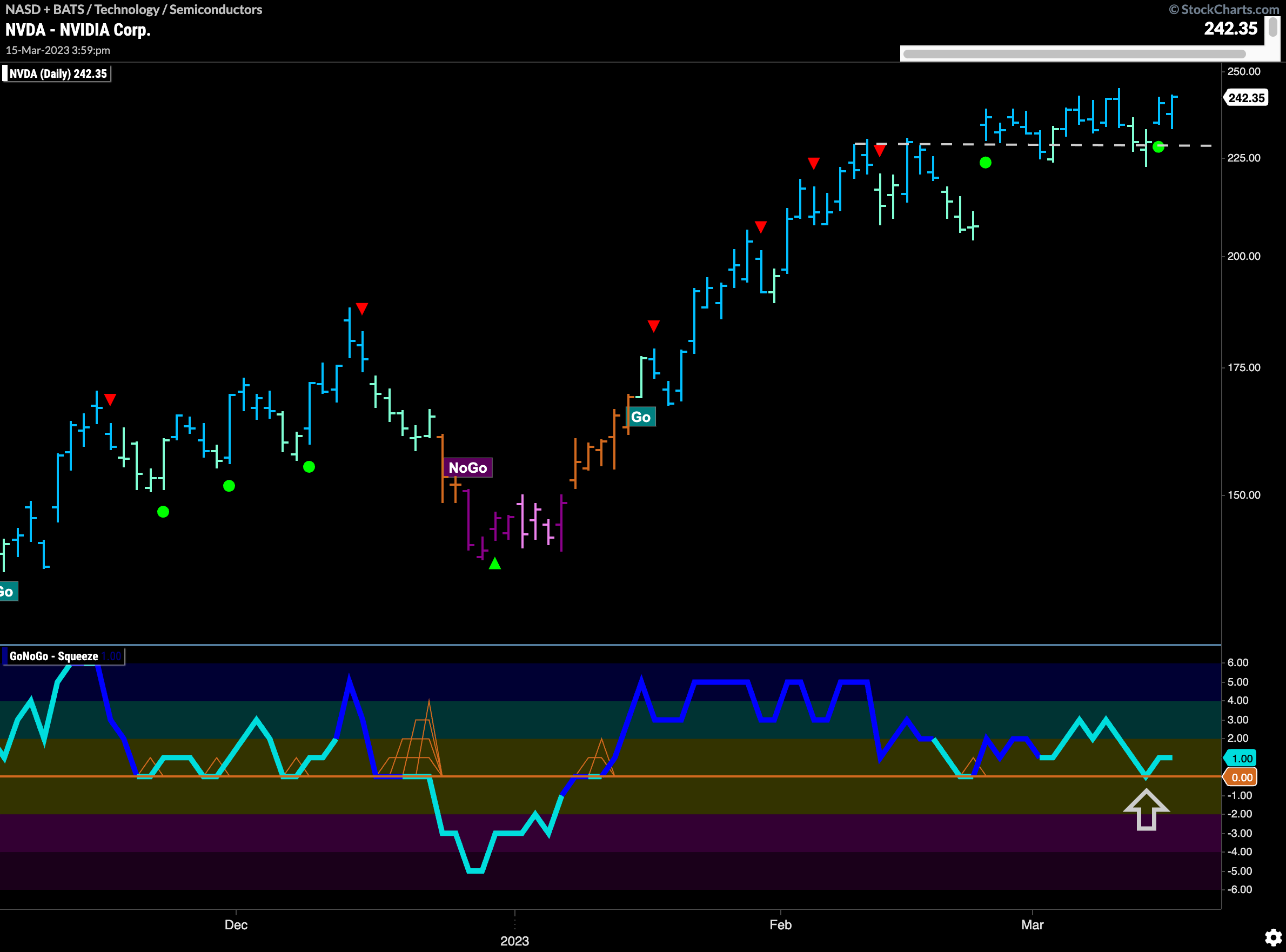Click the red down-triangle at December peak
Viewport: 1286px width, 952px height.
pyautogui.click(x=362, y=309)
